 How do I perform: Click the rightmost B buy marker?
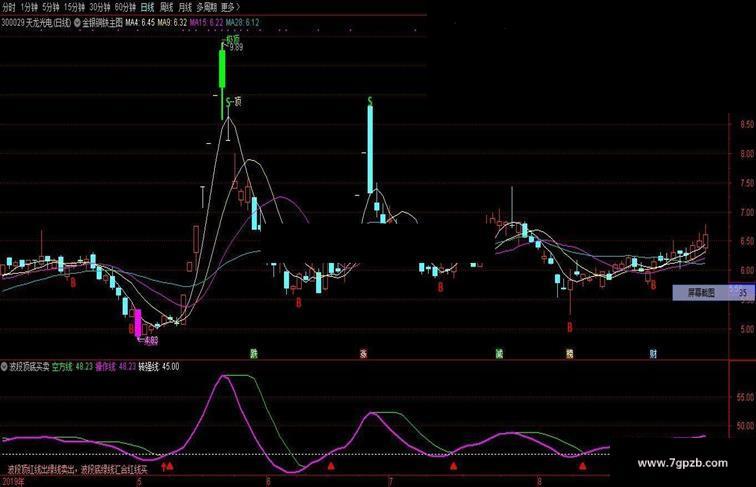pos(653,285)
